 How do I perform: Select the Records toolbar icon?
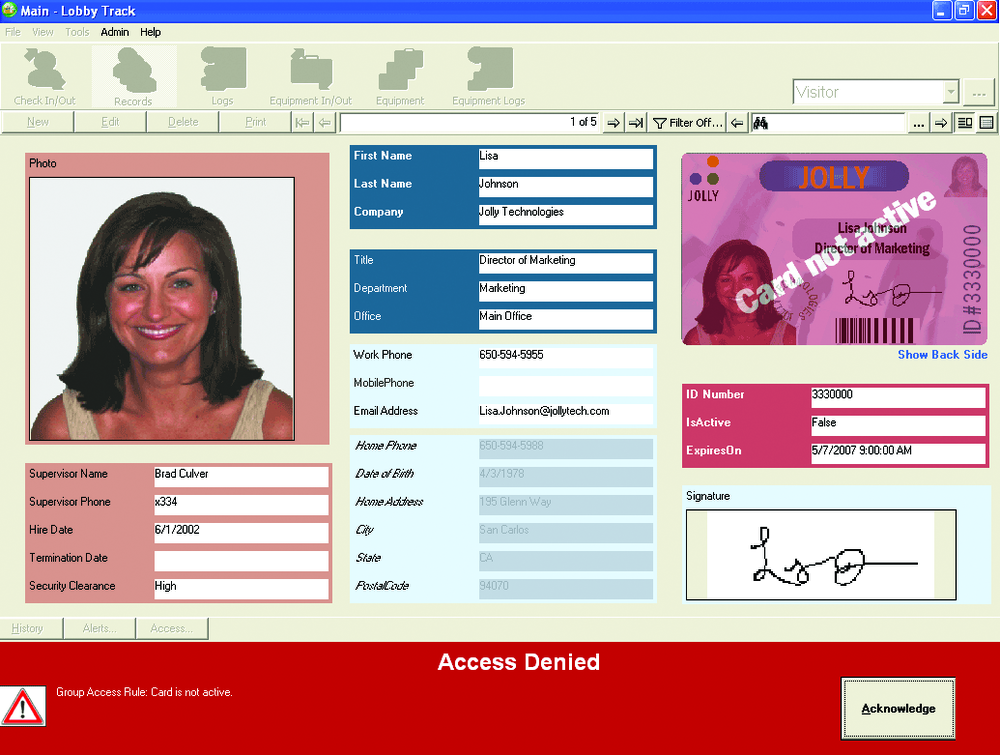(x=133, y=77)
